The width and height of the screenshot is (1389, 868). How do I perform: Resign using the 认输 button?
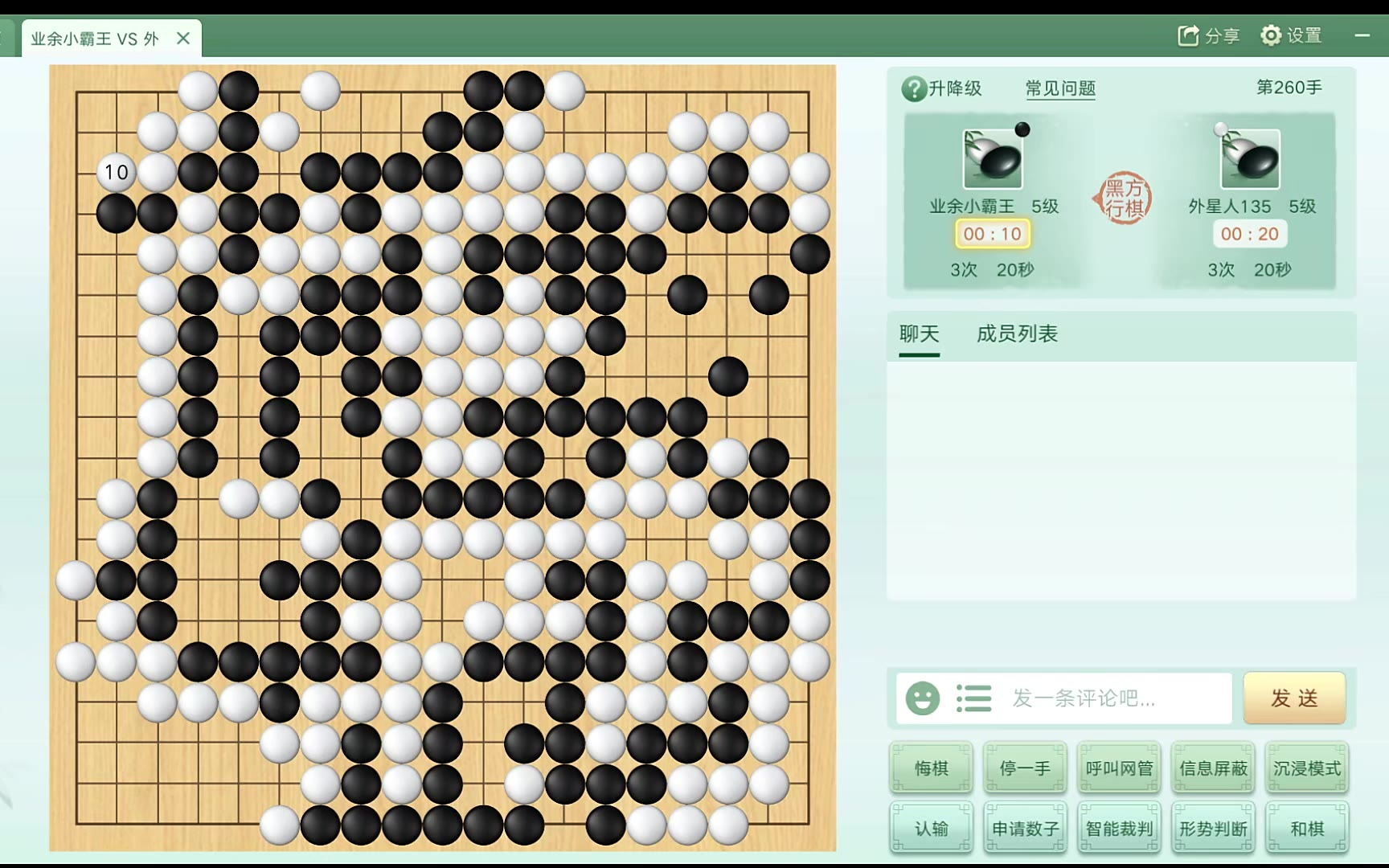point(932,828)
